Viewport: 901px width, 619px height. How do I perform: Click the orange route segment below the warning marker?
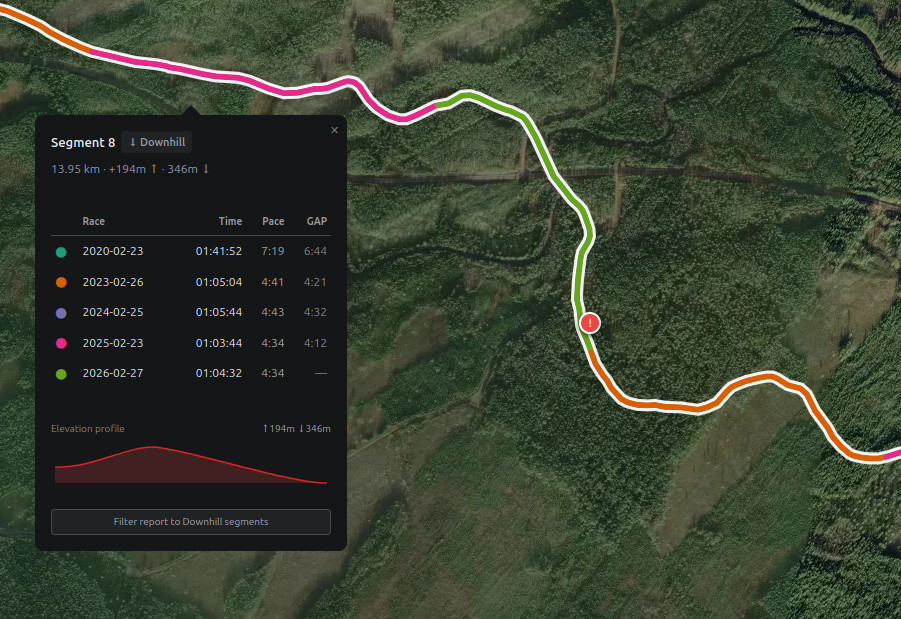click(660, 405)
